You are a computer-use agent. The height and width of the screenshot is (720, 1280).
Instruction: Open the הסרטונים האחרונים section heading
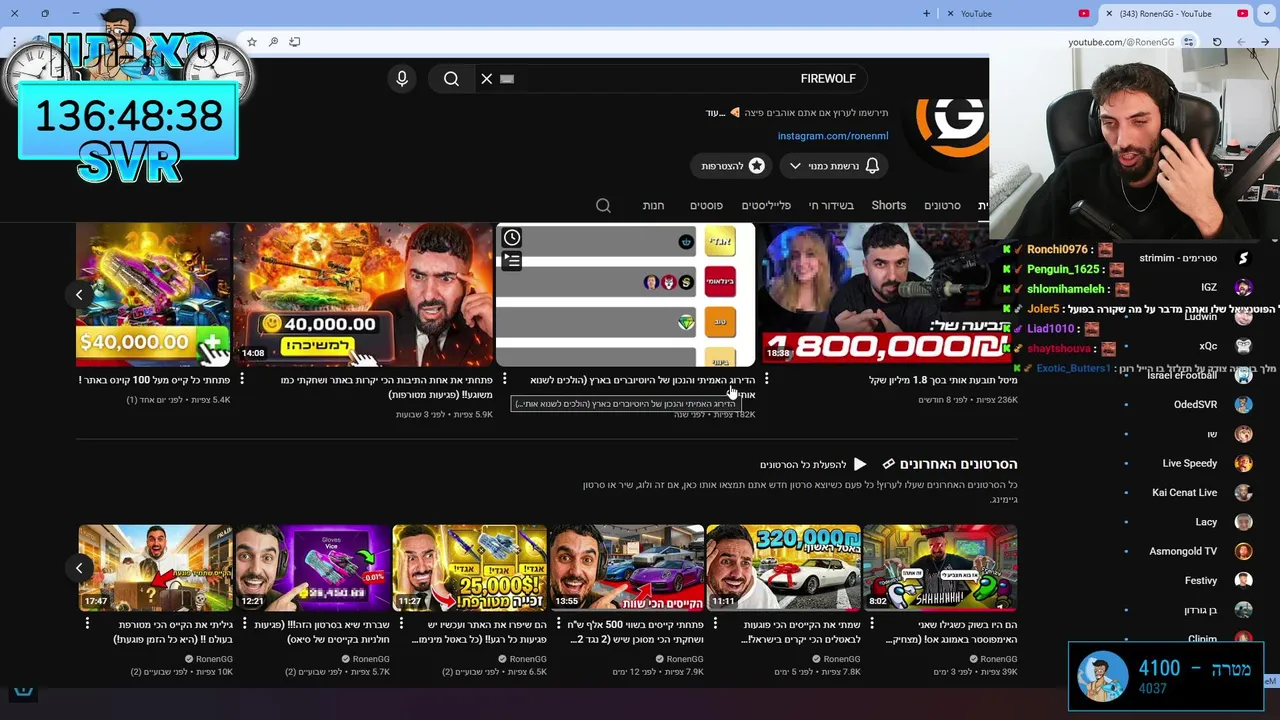pos(958,464)
